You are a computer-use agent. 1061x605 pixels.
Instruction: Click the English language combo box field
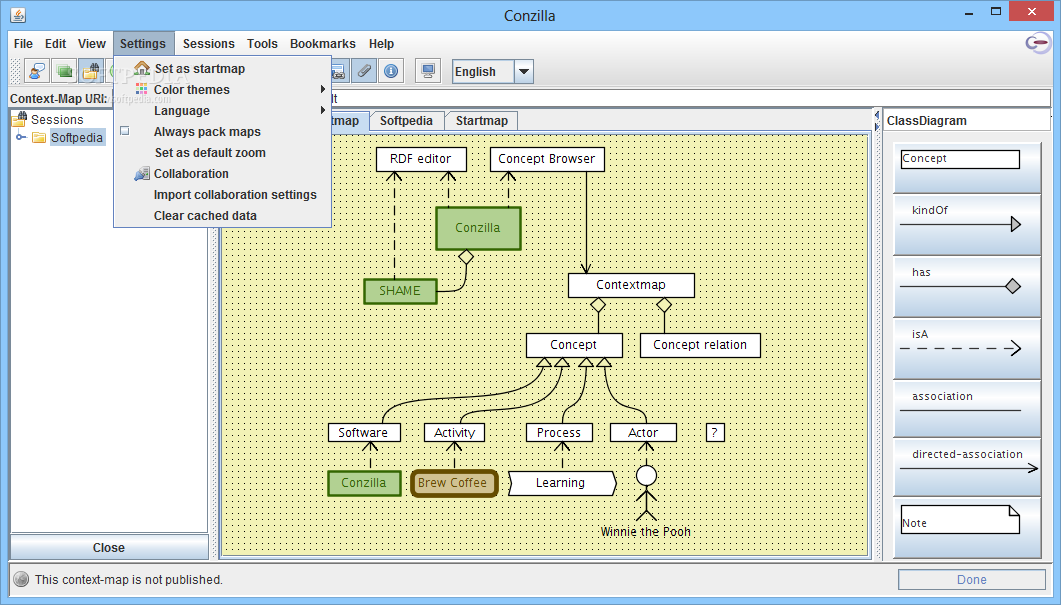[483, 71]
